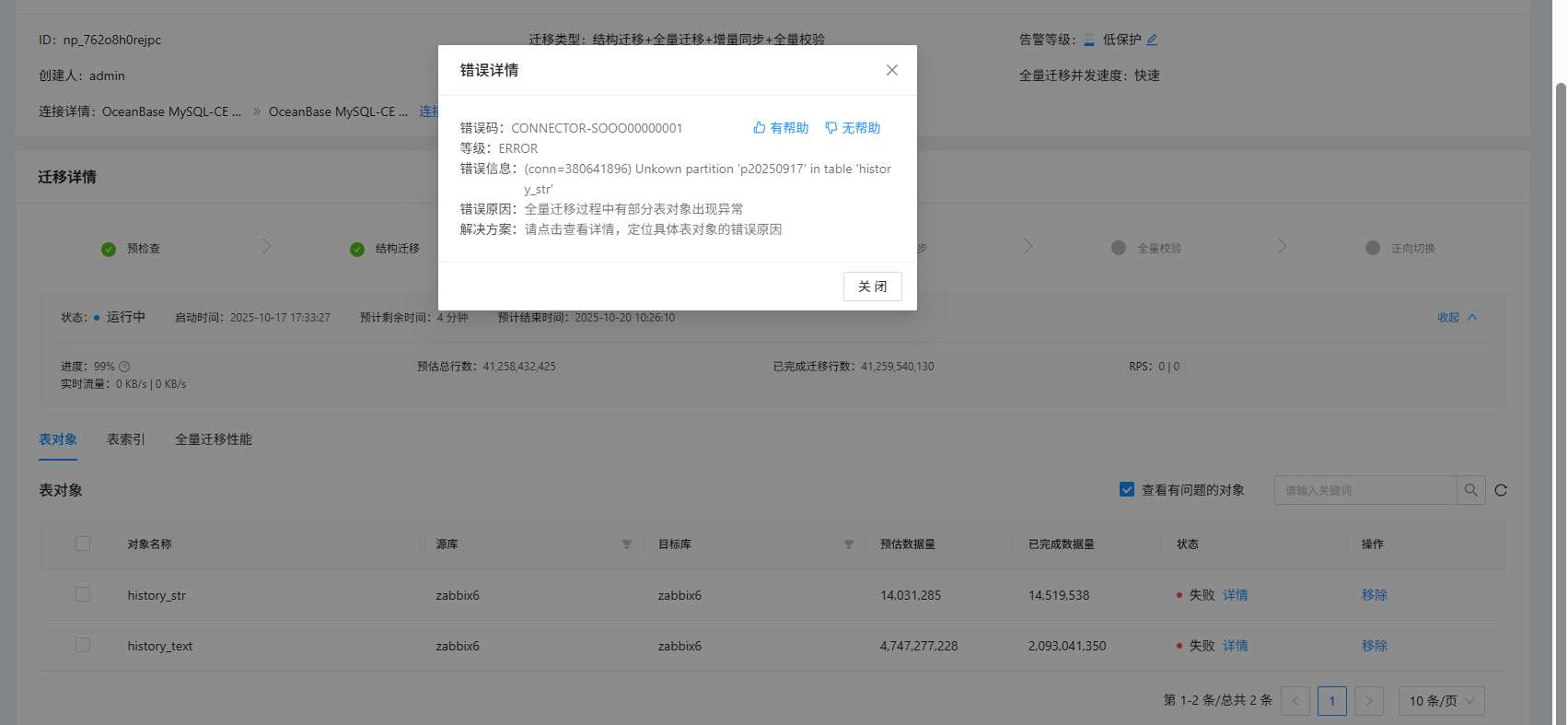
Task: Collapse the status panel via 收起
Action: click(x=1457, y=318)
